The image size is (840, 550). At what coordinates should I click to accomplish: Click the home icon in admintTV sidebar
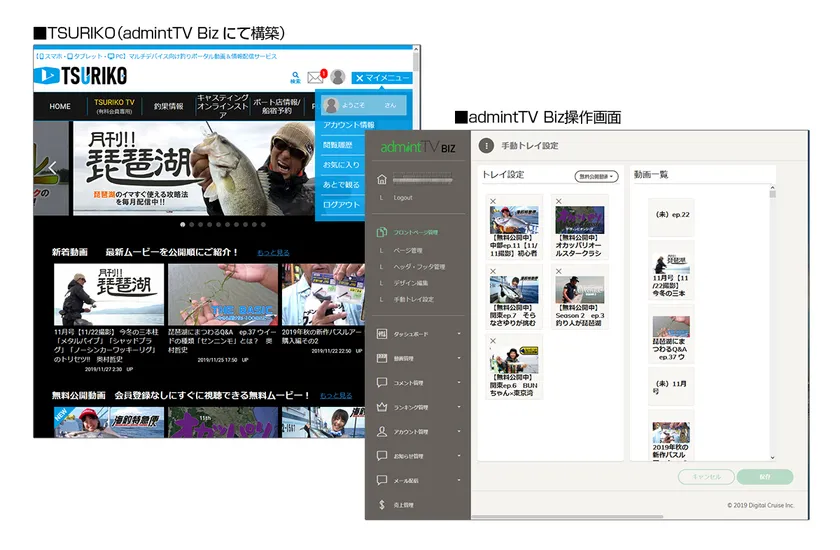[x=381, y=179]
